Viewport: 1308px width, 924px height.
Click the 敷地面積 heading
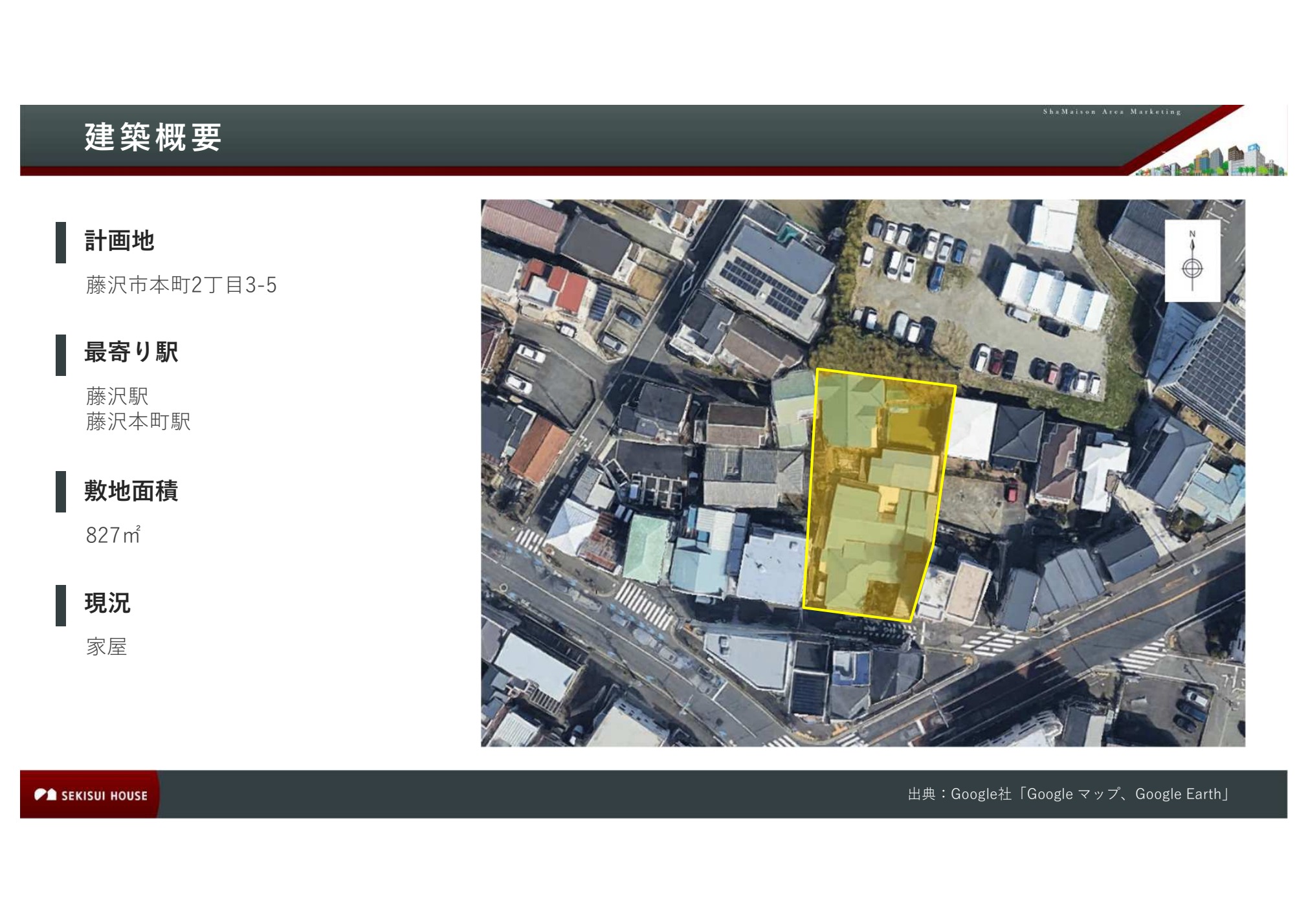(x=131, y=491)
